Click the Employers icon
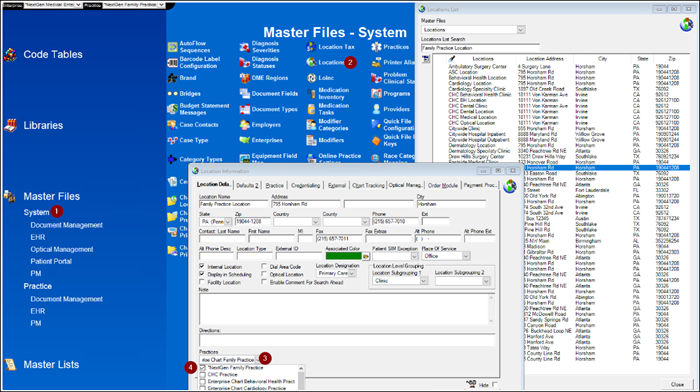Image resolution: width=700 pixels, height=392 pixels. (x=245, y=125)
